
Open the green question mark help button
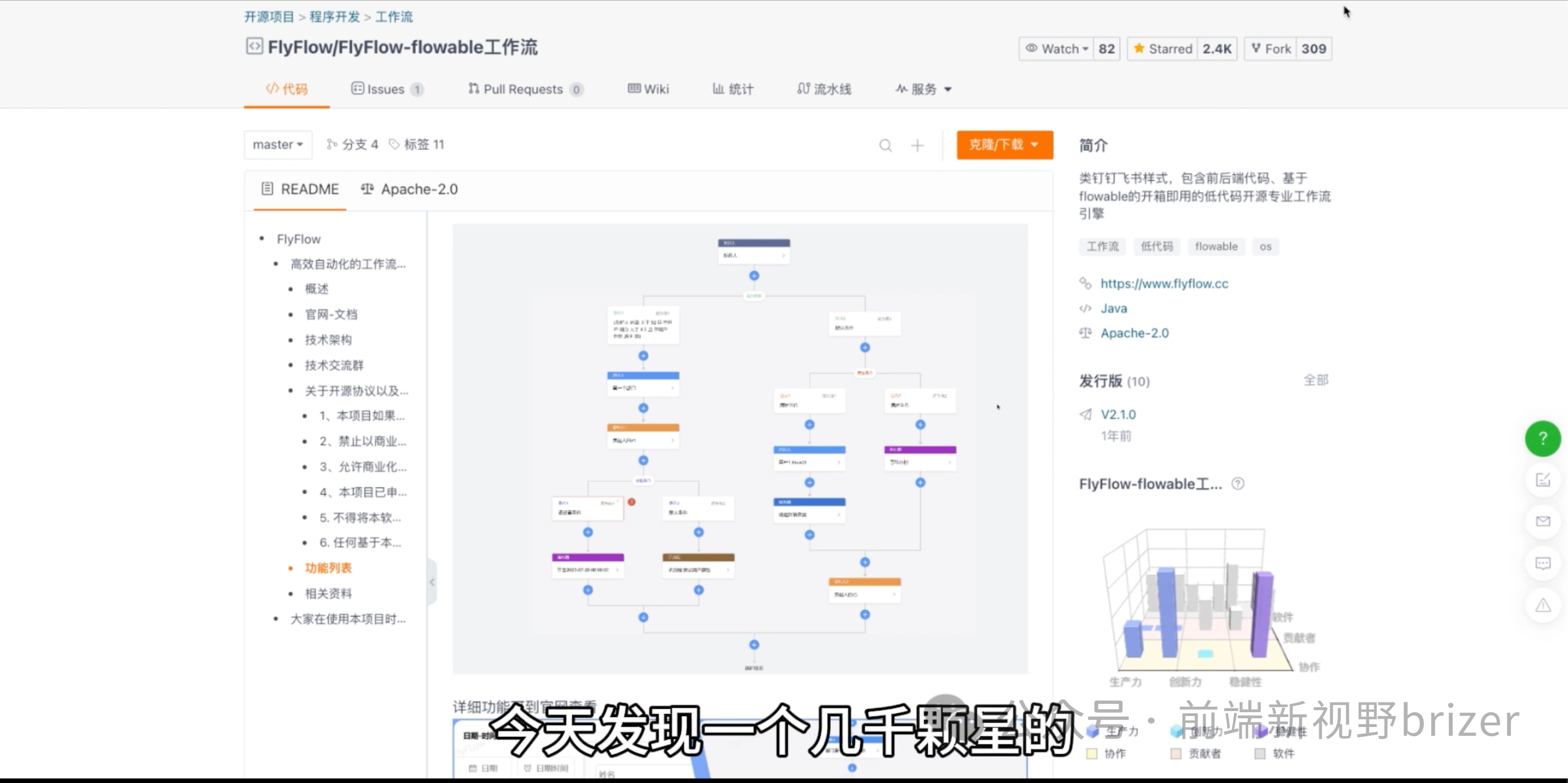[x=1542, y=439]
